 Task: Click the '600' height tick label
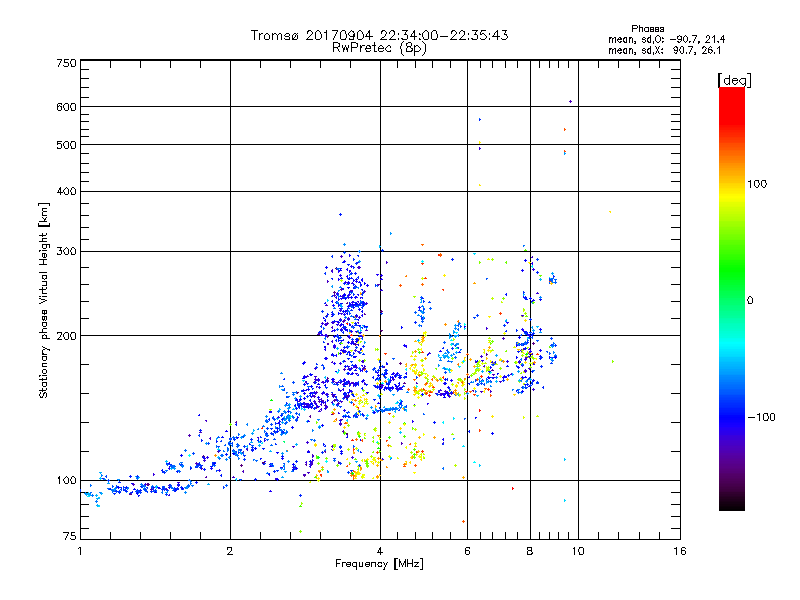66,107
